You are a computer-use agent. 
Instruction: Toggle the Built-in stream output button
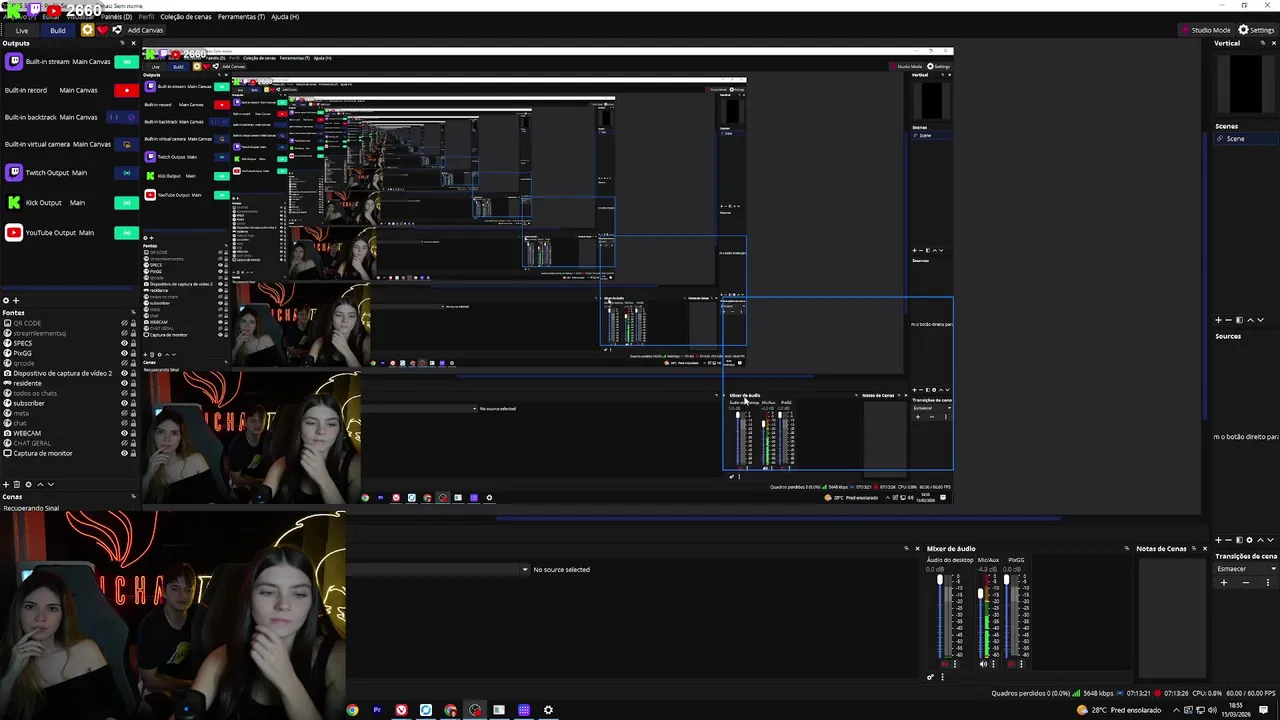[126, 62]
